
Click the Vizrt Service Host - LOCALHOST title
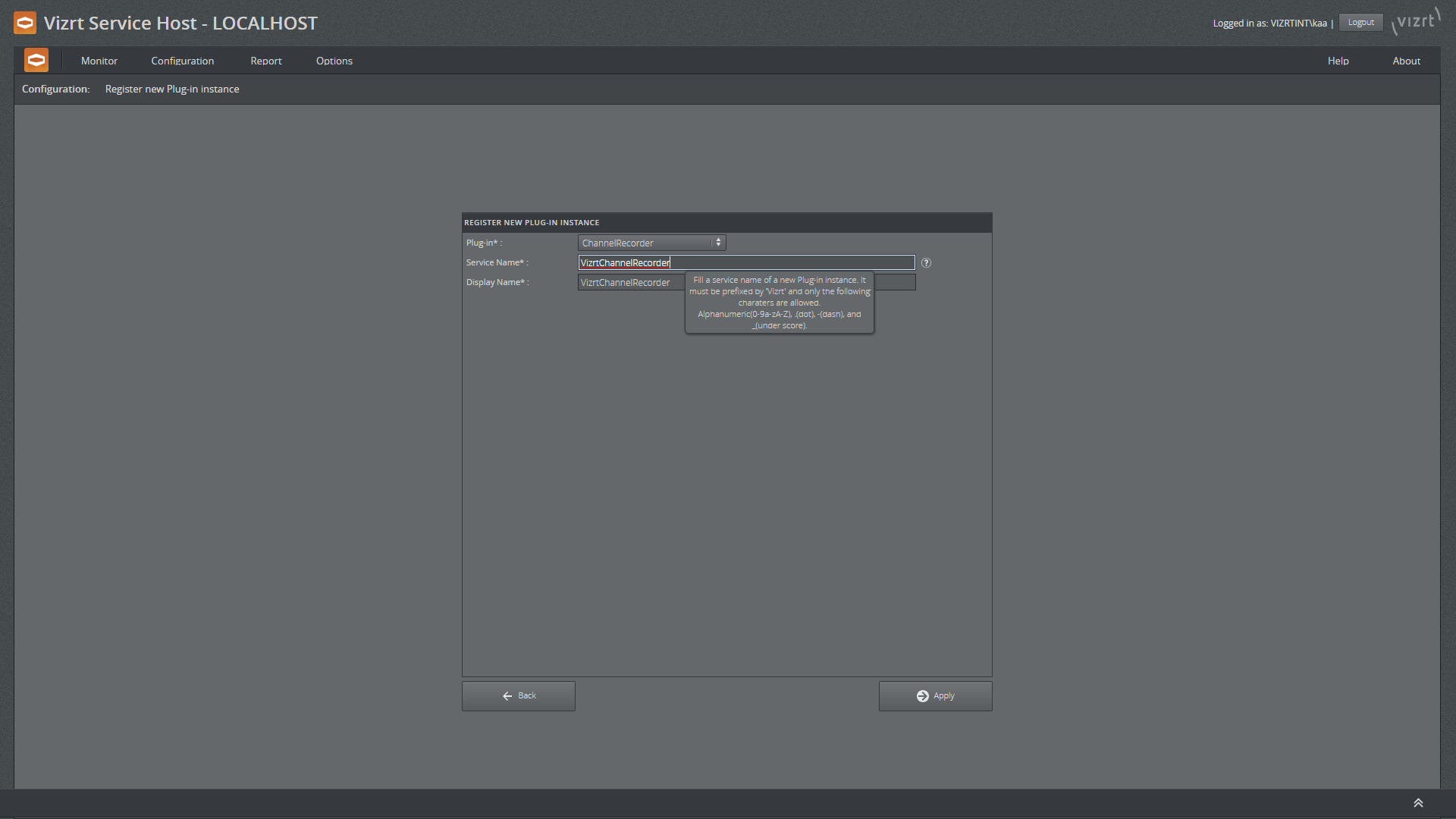(180, 23)
